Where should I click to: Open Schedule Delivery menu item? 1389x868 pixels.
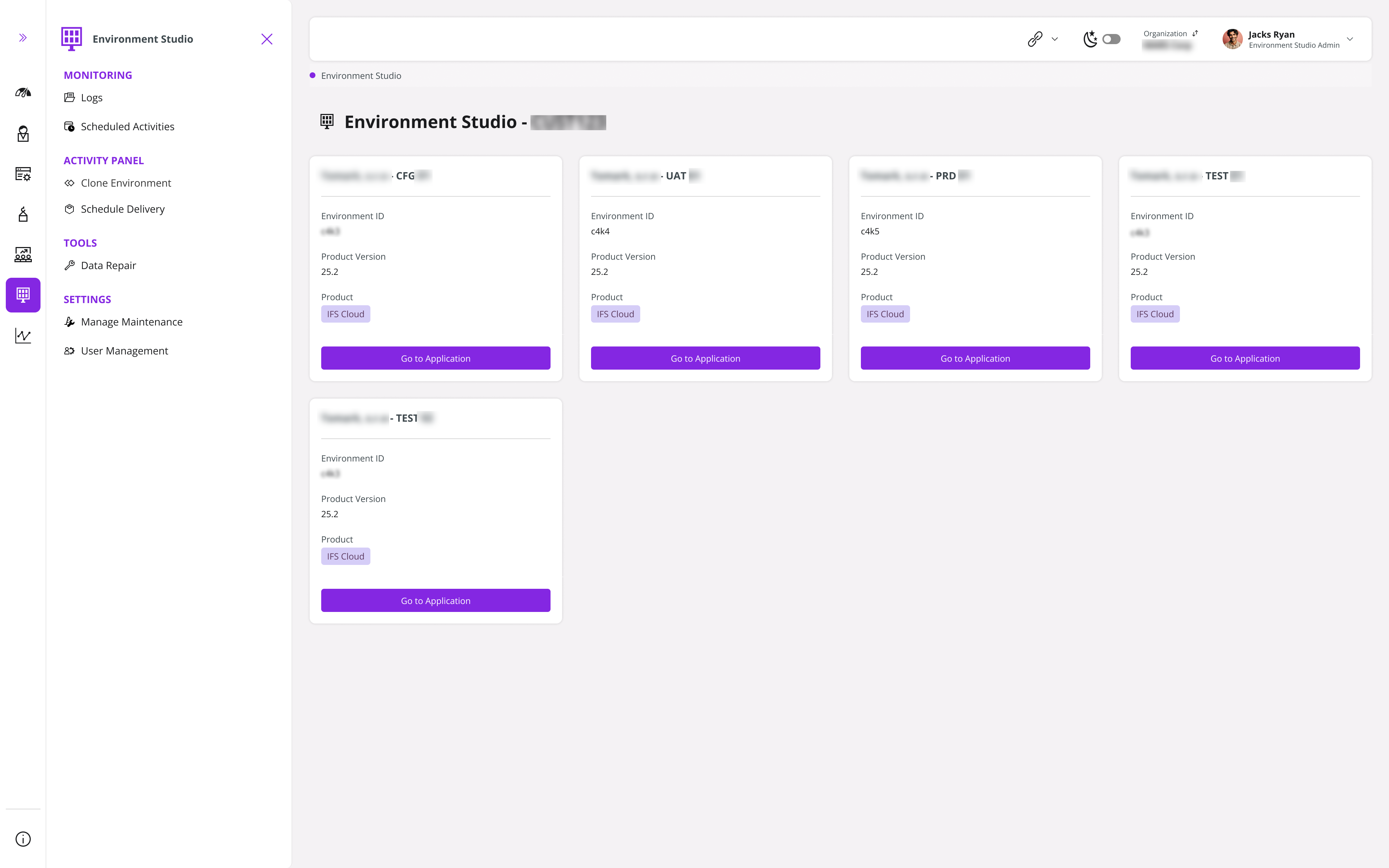coord(122,209)
